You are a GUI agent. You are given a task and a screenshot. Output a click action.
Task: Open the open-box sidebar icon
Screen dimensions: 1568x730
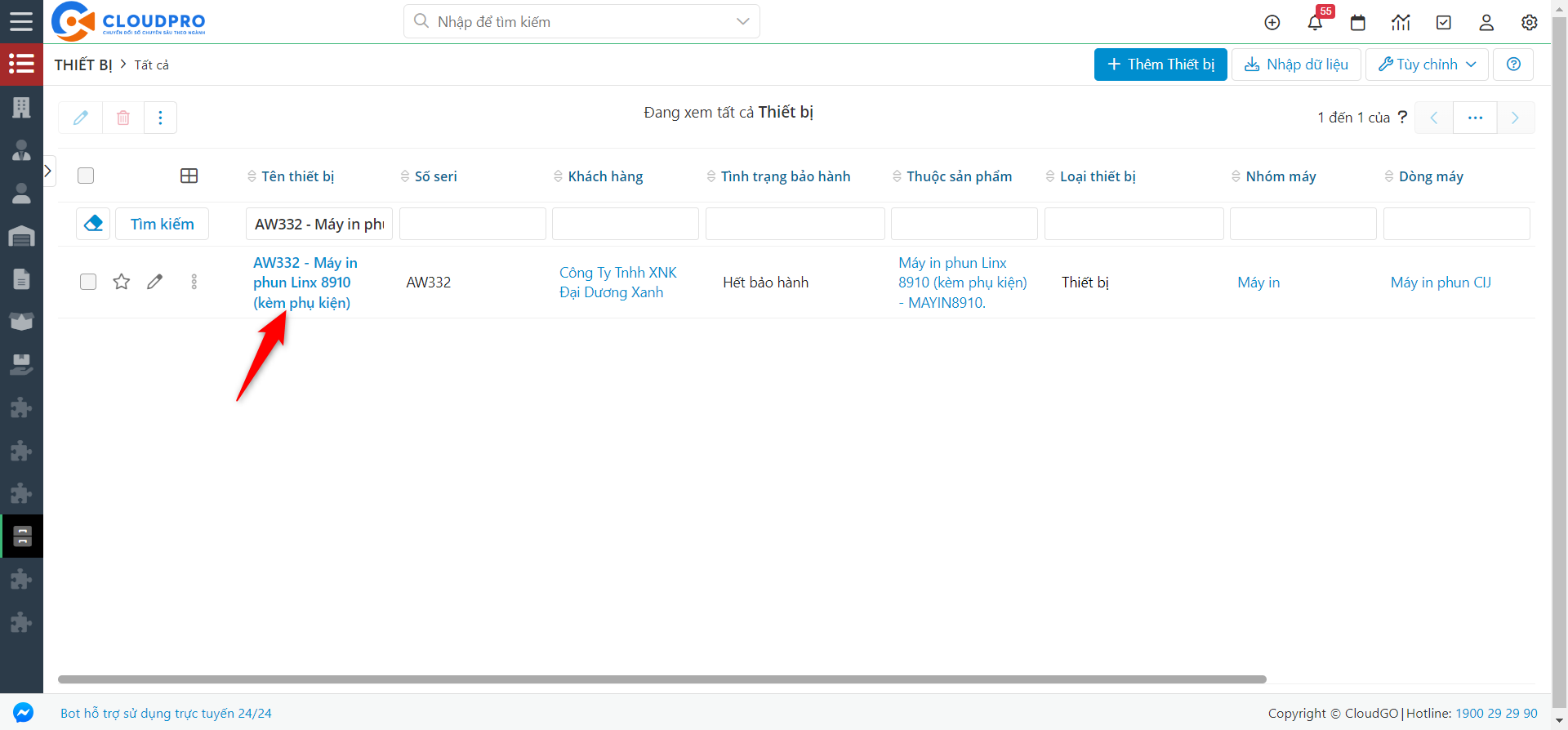21,321
